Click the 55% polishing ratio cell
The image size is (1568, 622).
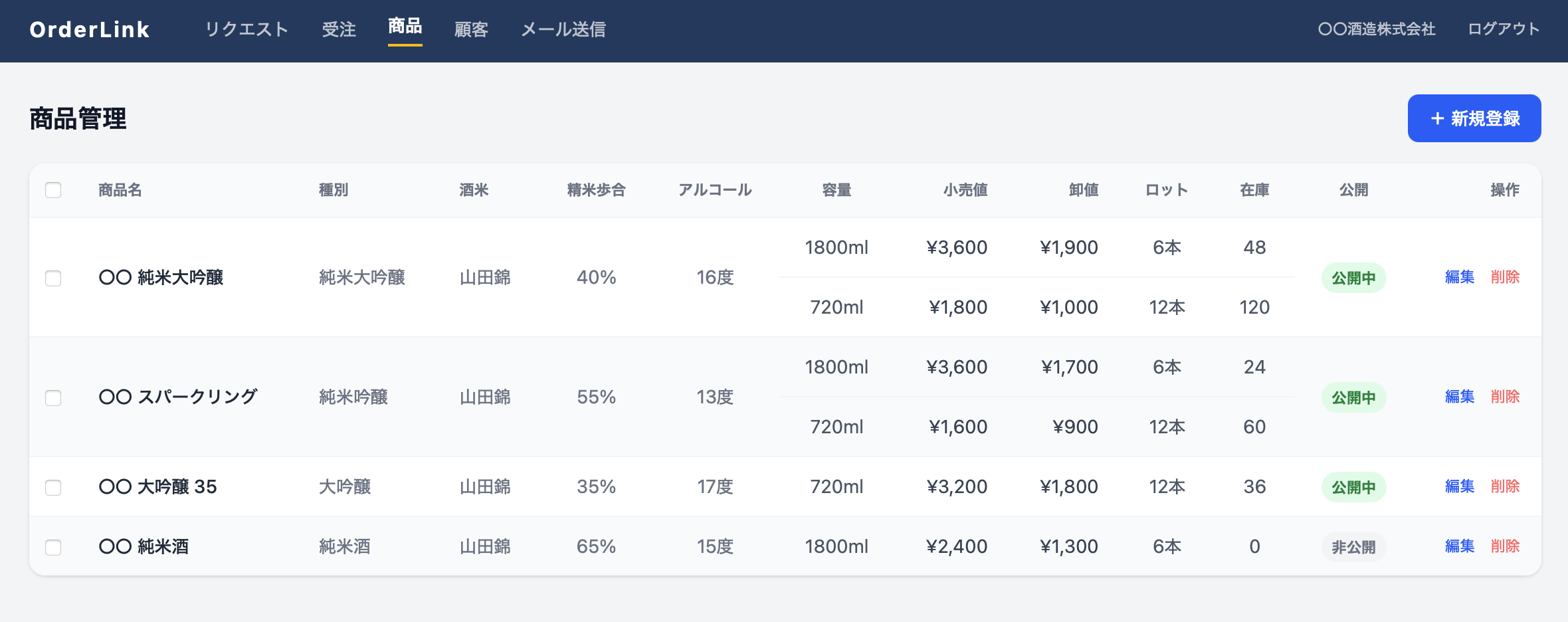597,397
